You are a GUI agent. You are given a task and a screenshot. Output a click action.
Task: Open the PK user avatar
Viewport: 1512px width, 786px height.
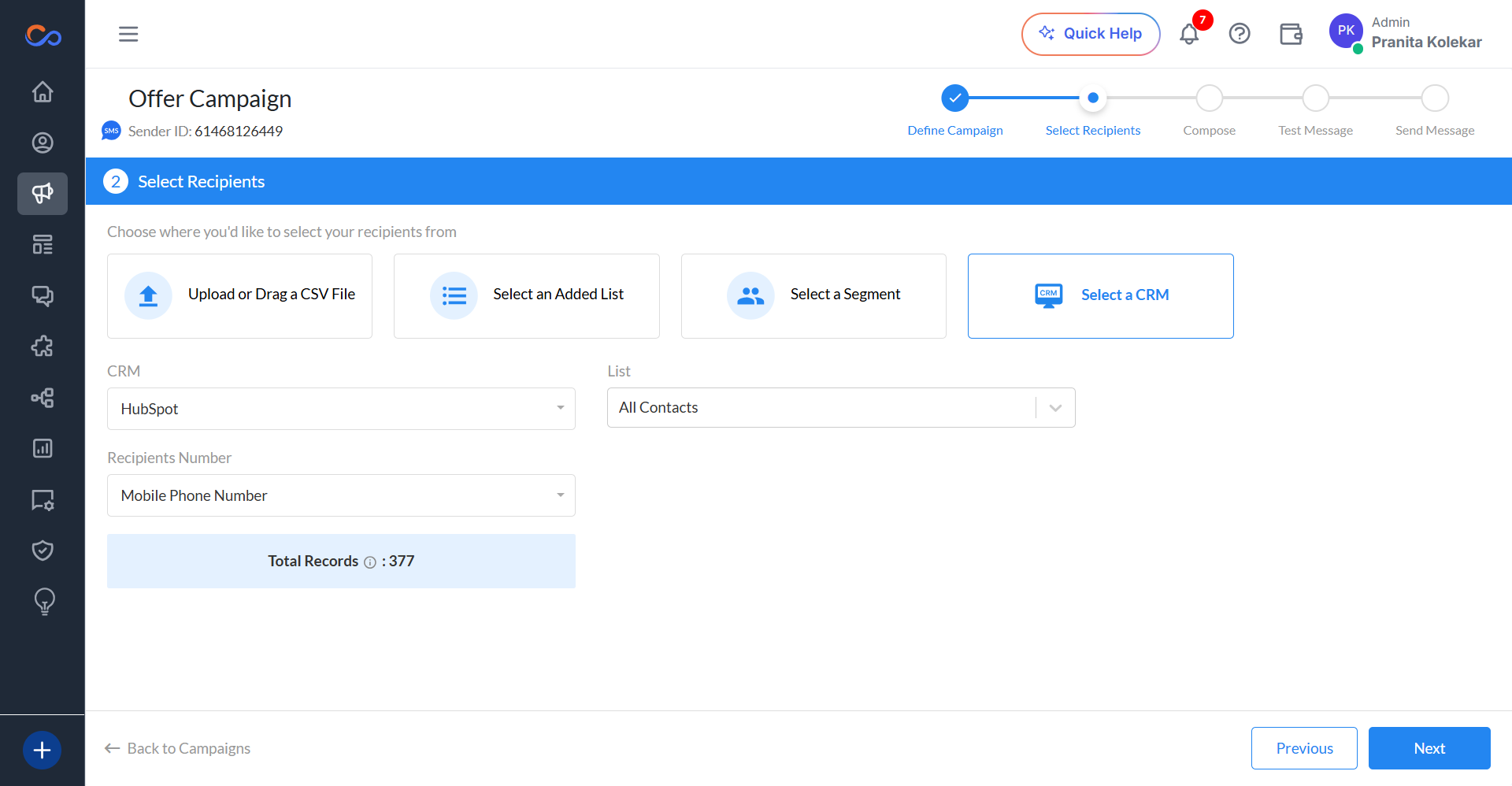(x=1346, y=32)
